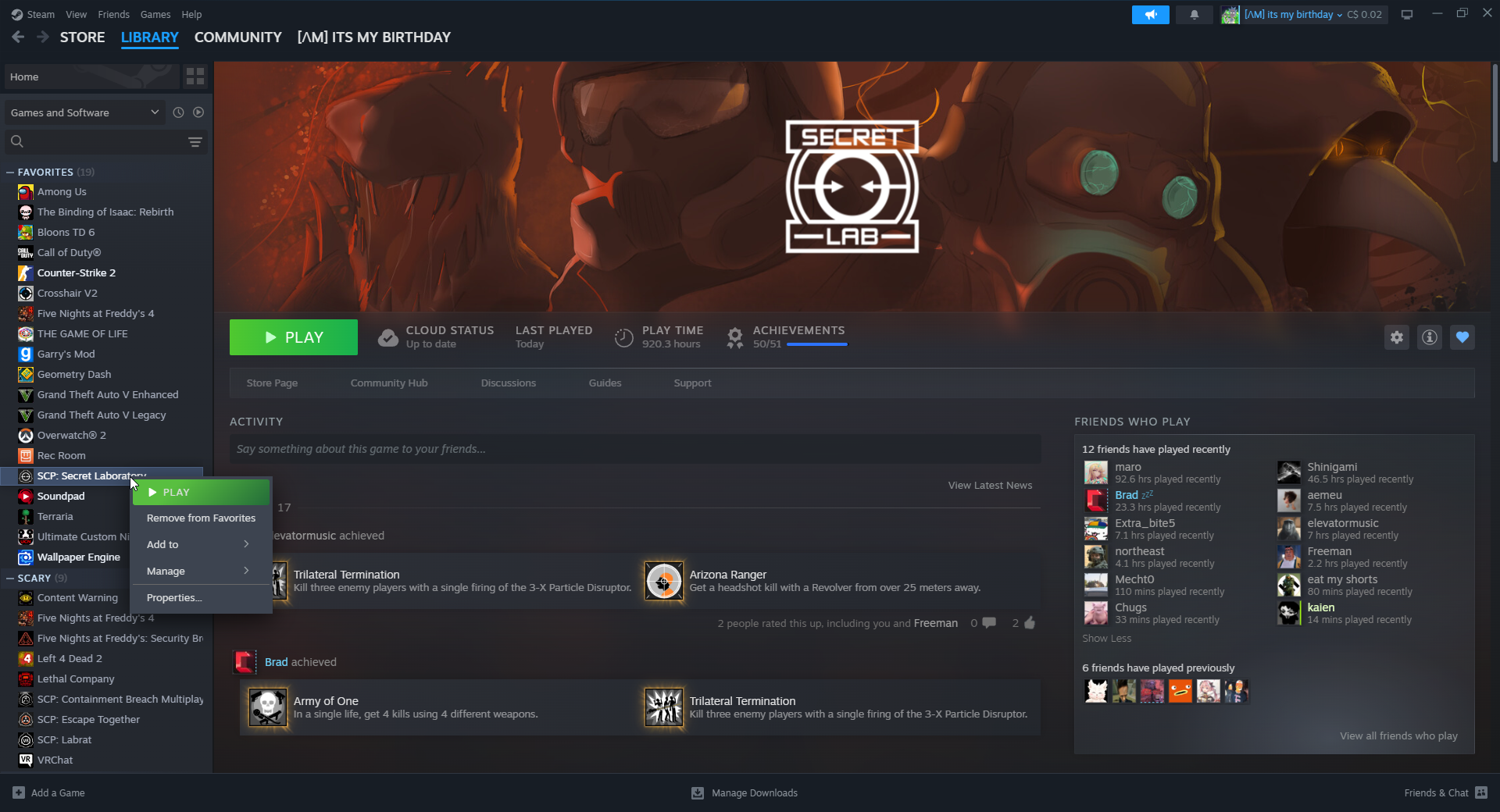This screenshot has height=812, width=1500.
Task: Open the notifications bell
Action: click(1194, 14)
